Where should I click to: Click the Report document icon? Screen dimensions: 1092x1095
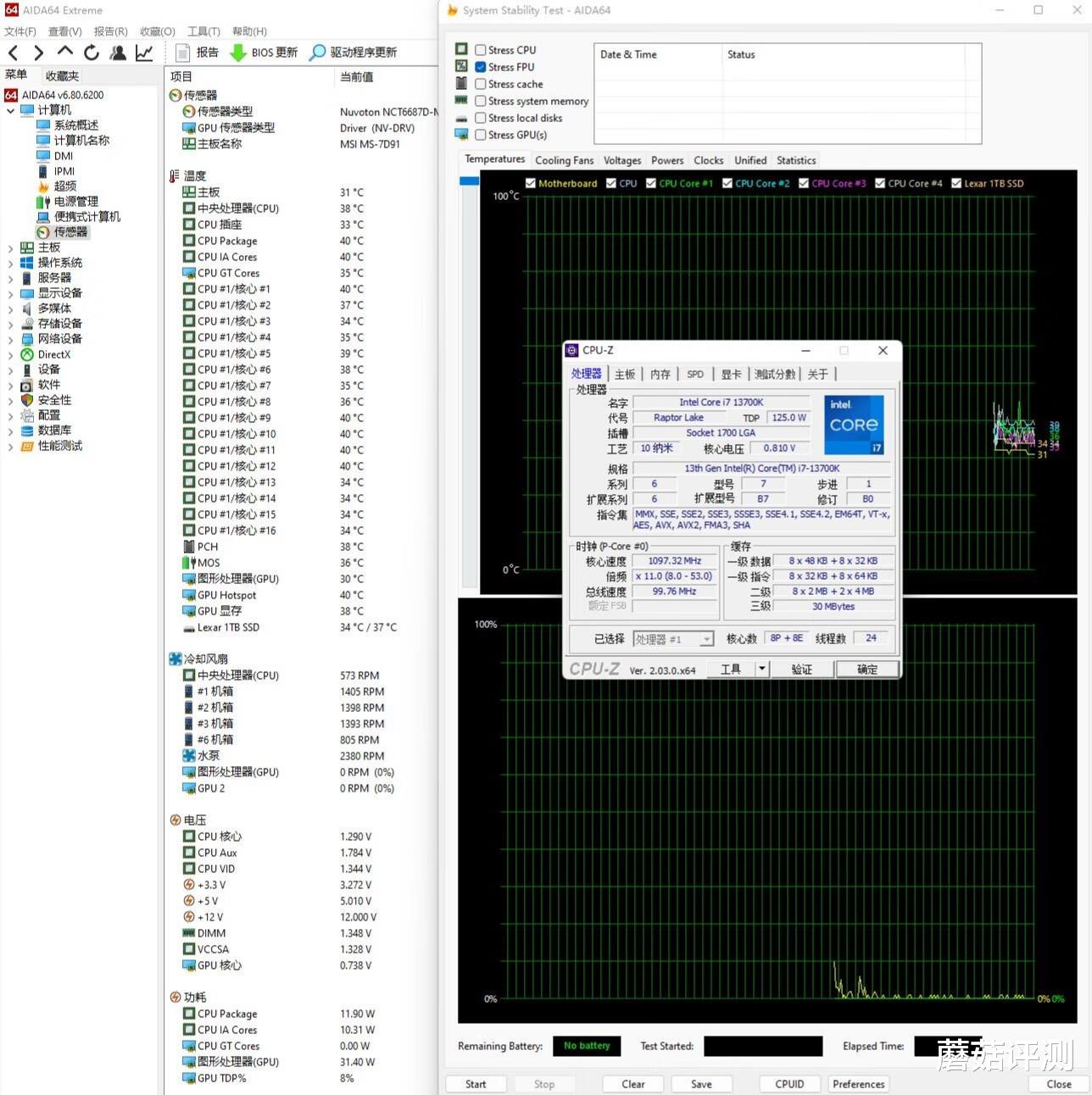pos(182,53)
